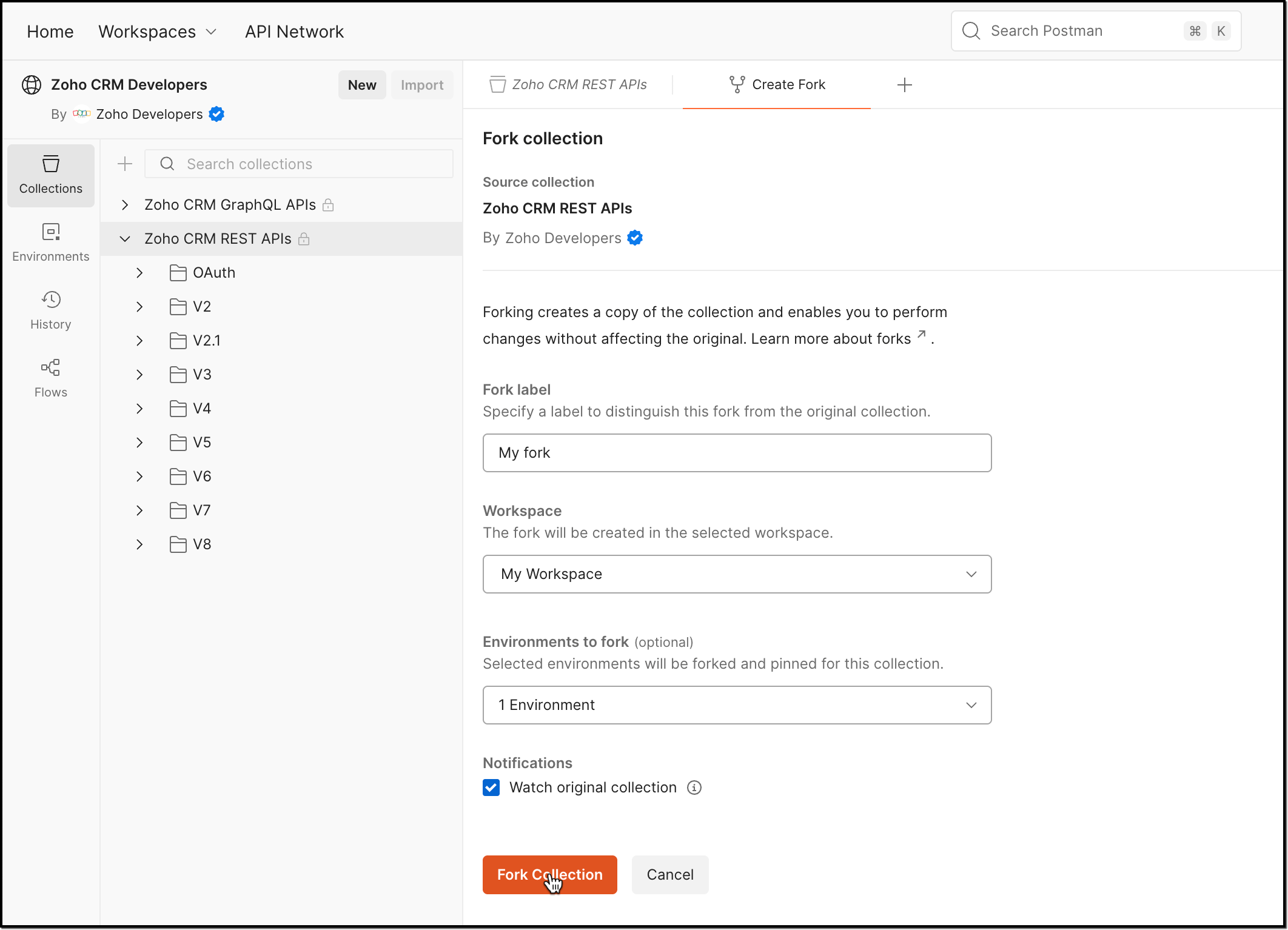Open the Workspaces menu
1288x930 pixels.
click(x=157, y=31)
